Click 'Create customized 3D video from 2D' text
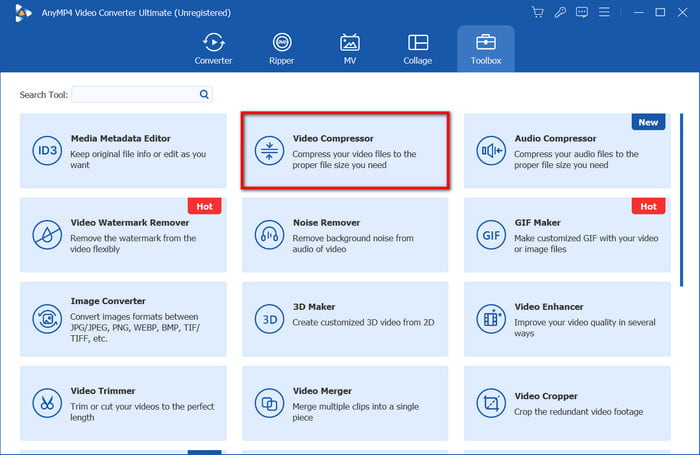Viewport: 700px width, 455px height. 363,322
